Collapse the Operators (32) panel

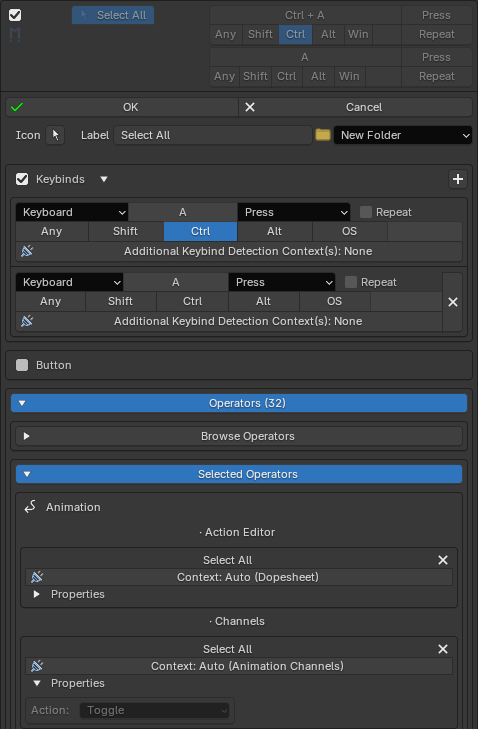tap(239, 404)
